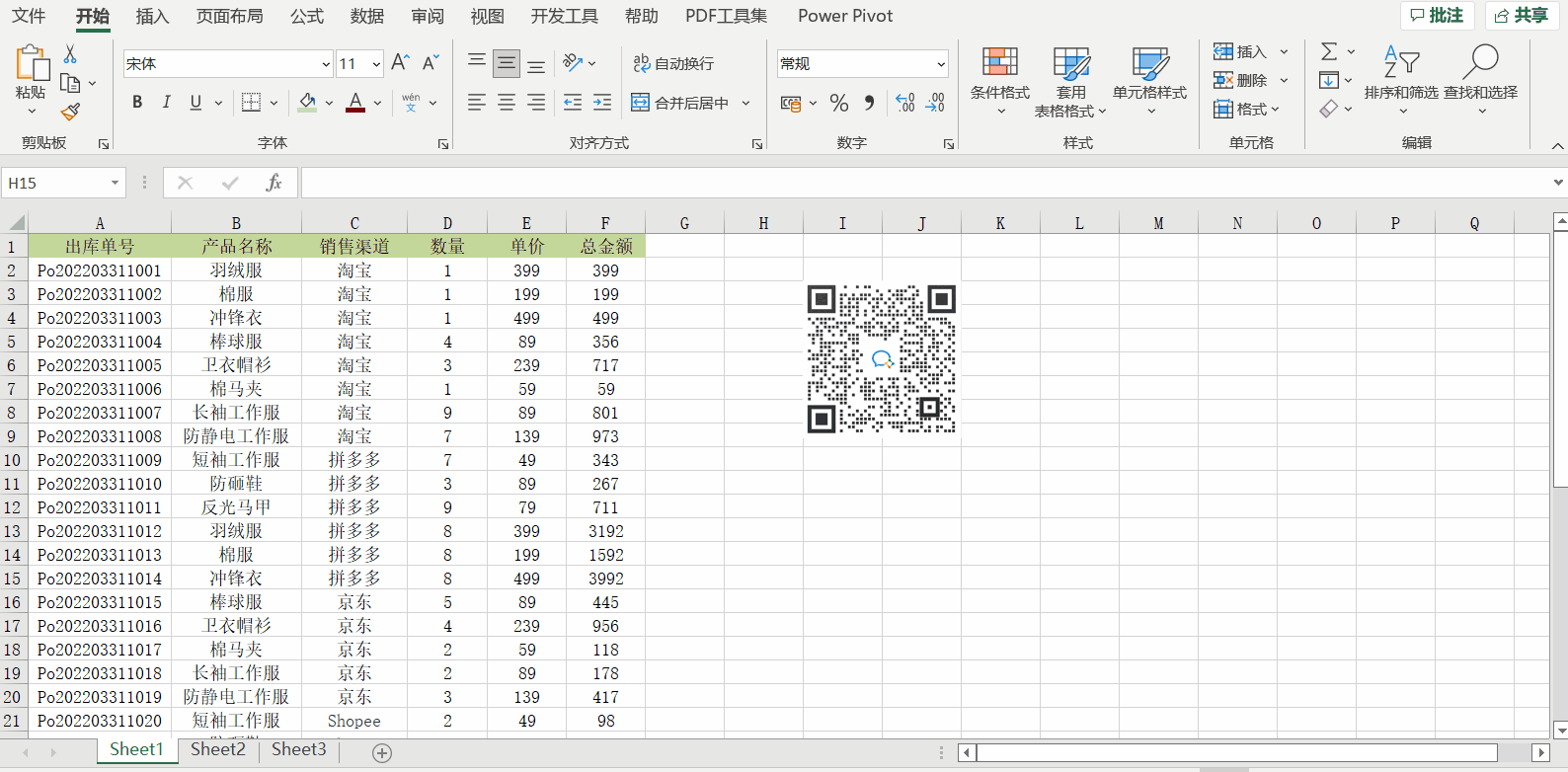Click the Paste clipboard icon

tap(32, 62)
